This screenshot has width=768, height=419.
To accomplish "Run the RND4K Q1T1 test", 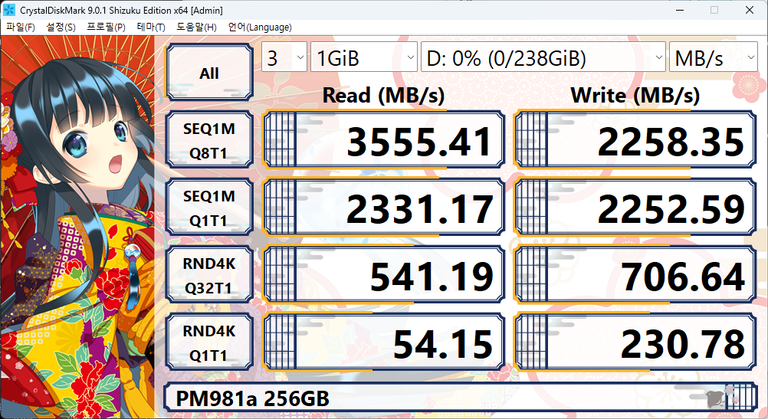I will (x=209, y=343).
